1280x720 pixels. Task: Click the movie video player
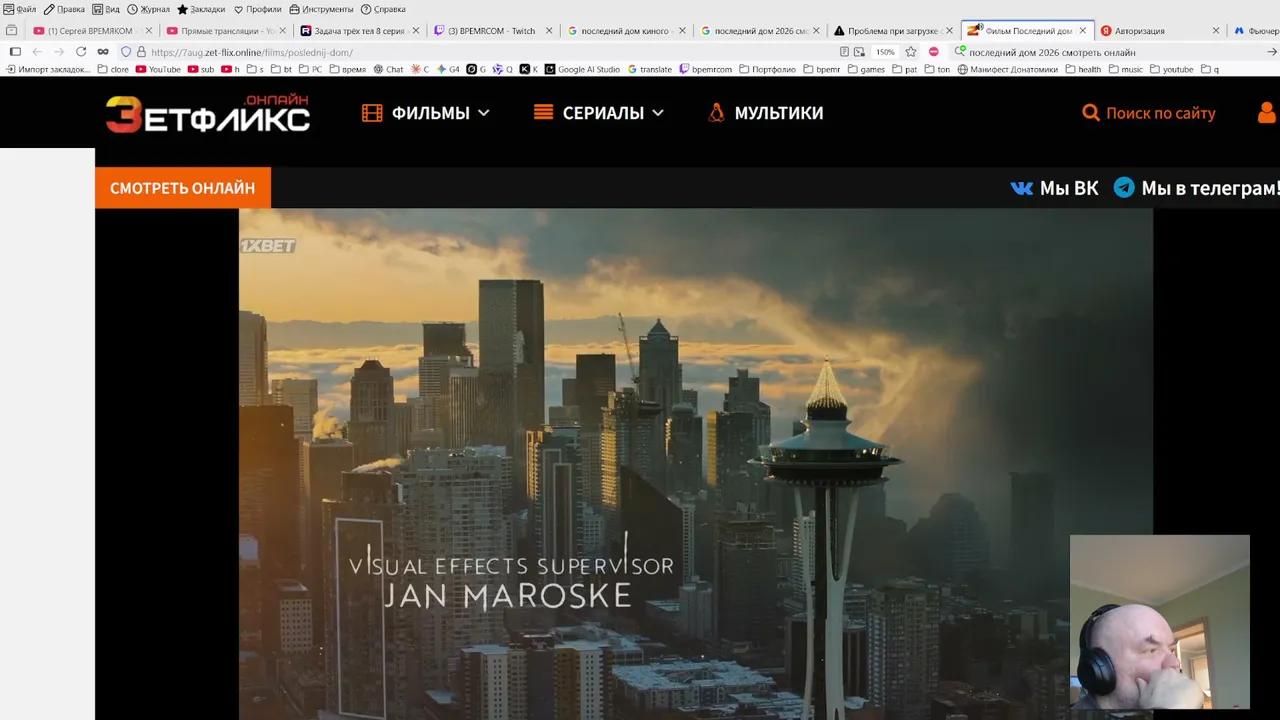point(695,464)
